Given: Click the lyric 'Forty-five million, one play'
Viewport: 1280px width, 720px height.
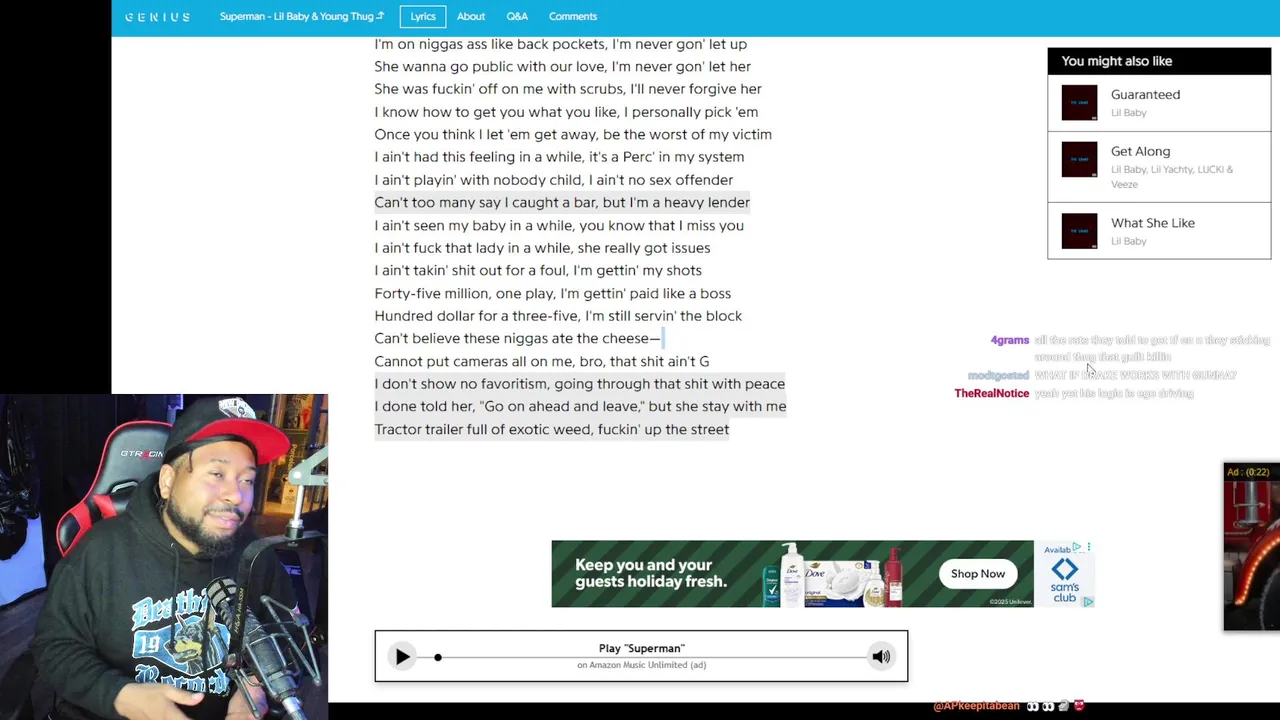Looking at the screenshot, I should 552,293.
